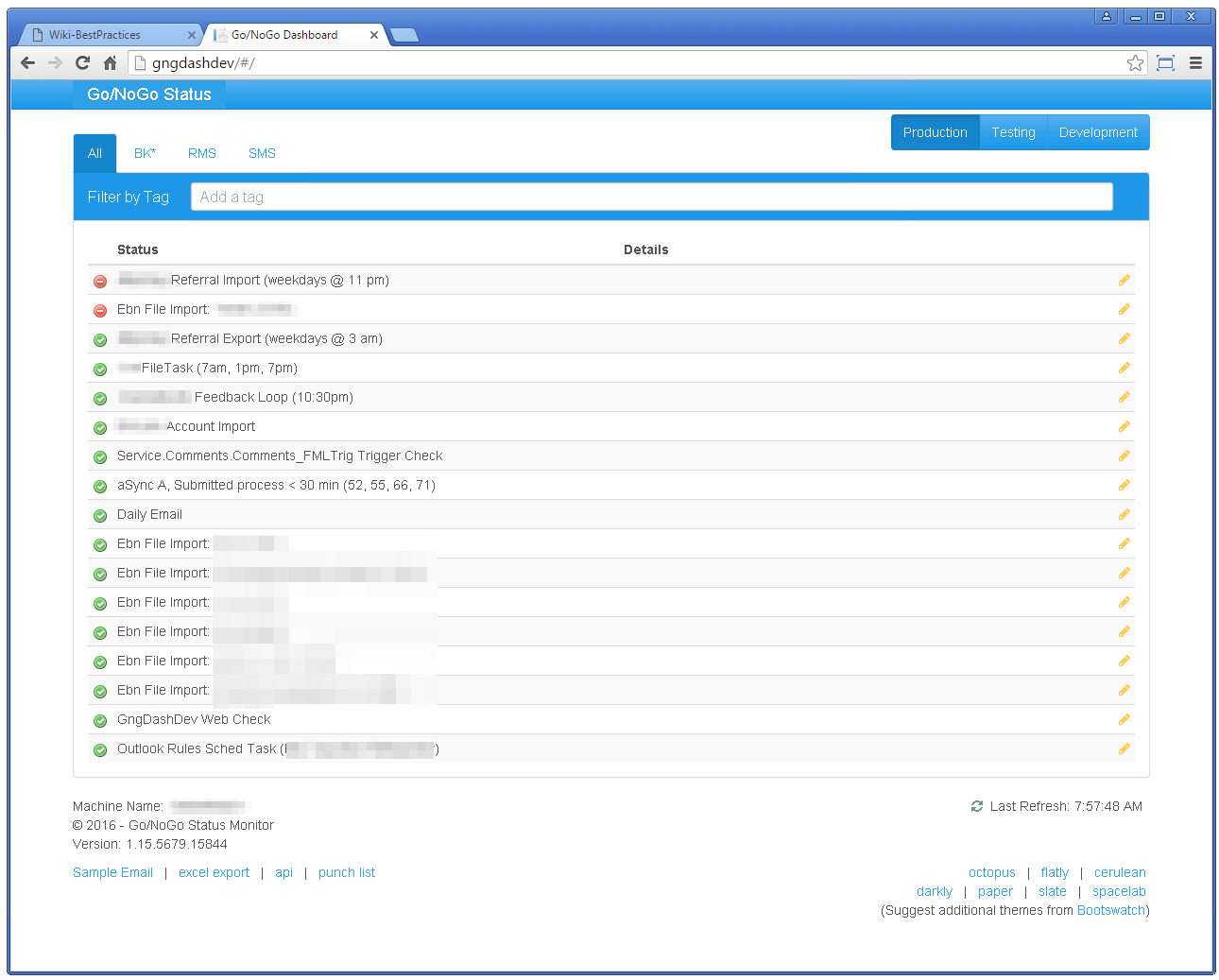Click the refresh icon near Last Refresh

(x=976, y=806)
